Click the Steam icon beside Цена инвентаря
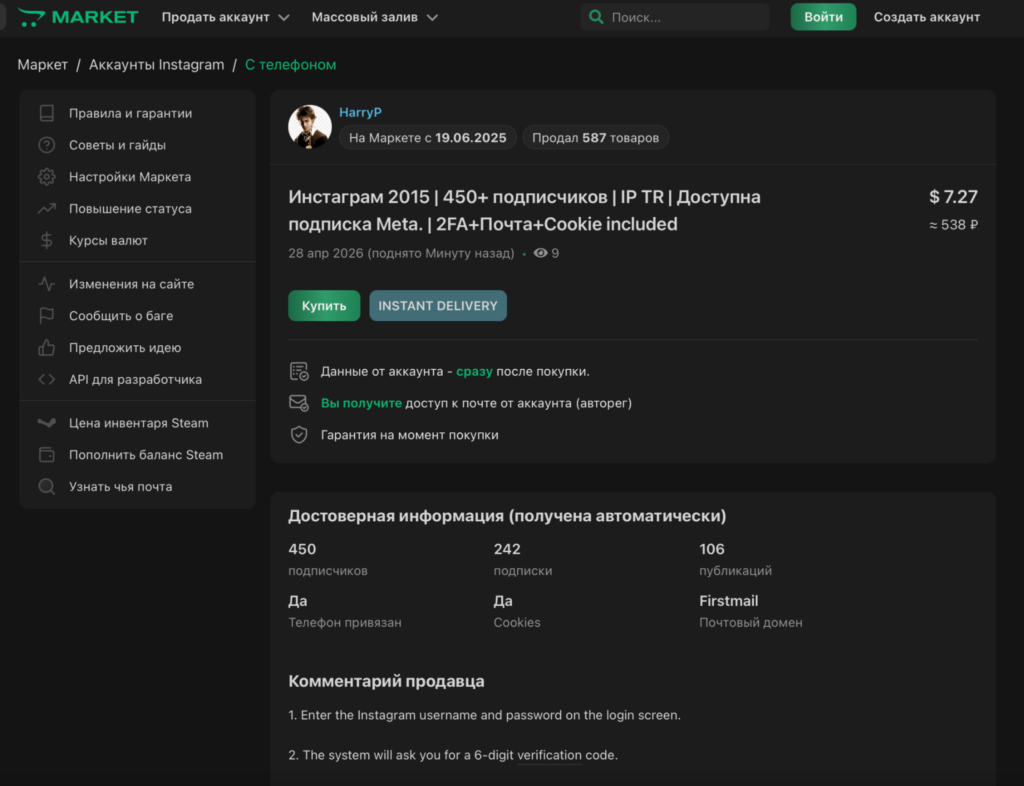Viewport: 1024px width, 786px height. point(46,423)
